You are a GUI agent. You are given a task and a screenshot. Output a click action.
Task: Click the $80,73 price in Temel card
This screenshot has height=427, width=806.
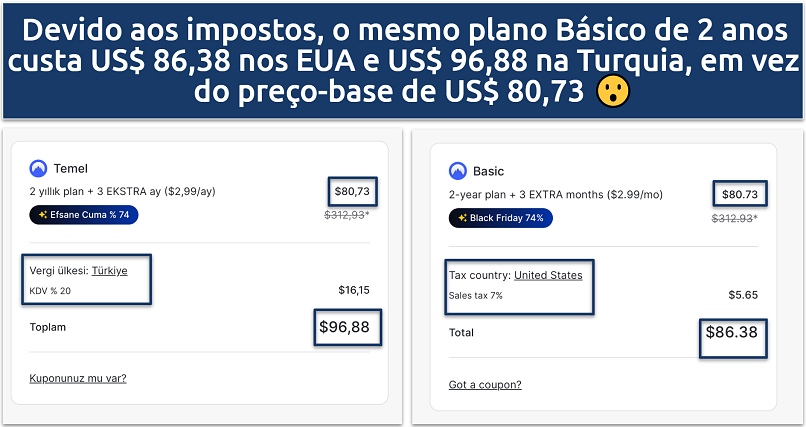click(350, 190)
